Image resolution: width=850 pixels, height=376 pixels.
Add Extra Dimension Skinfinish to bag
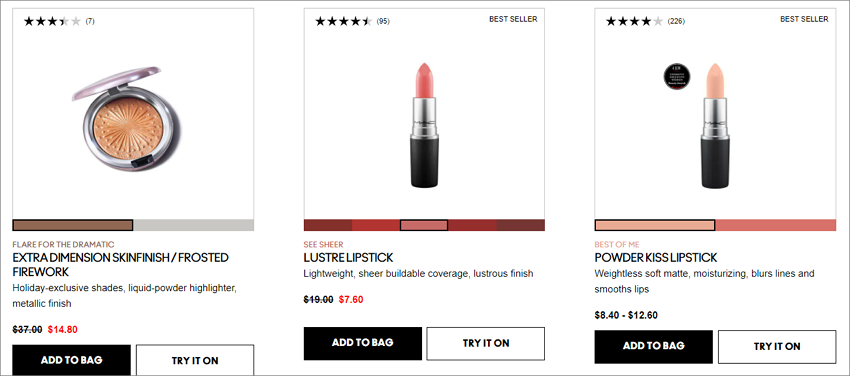coord(72,360)
